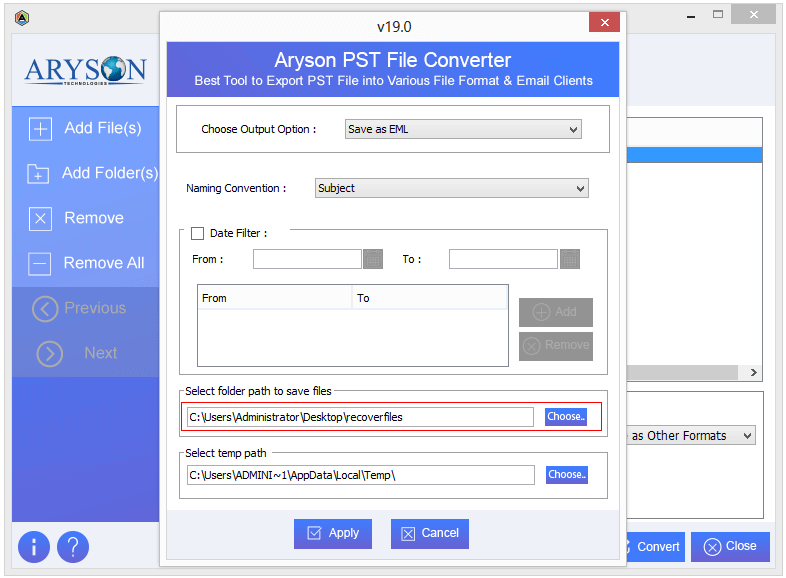Click the Previous label in sidebar

coord(95,308)
